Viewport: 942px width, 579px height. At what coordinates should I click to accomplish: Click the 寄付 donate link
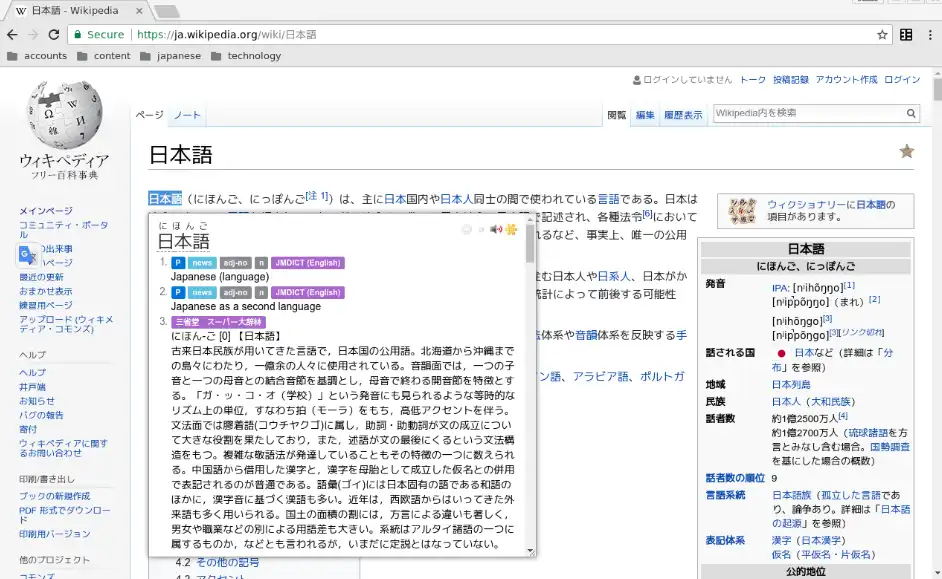pos(28,429)
